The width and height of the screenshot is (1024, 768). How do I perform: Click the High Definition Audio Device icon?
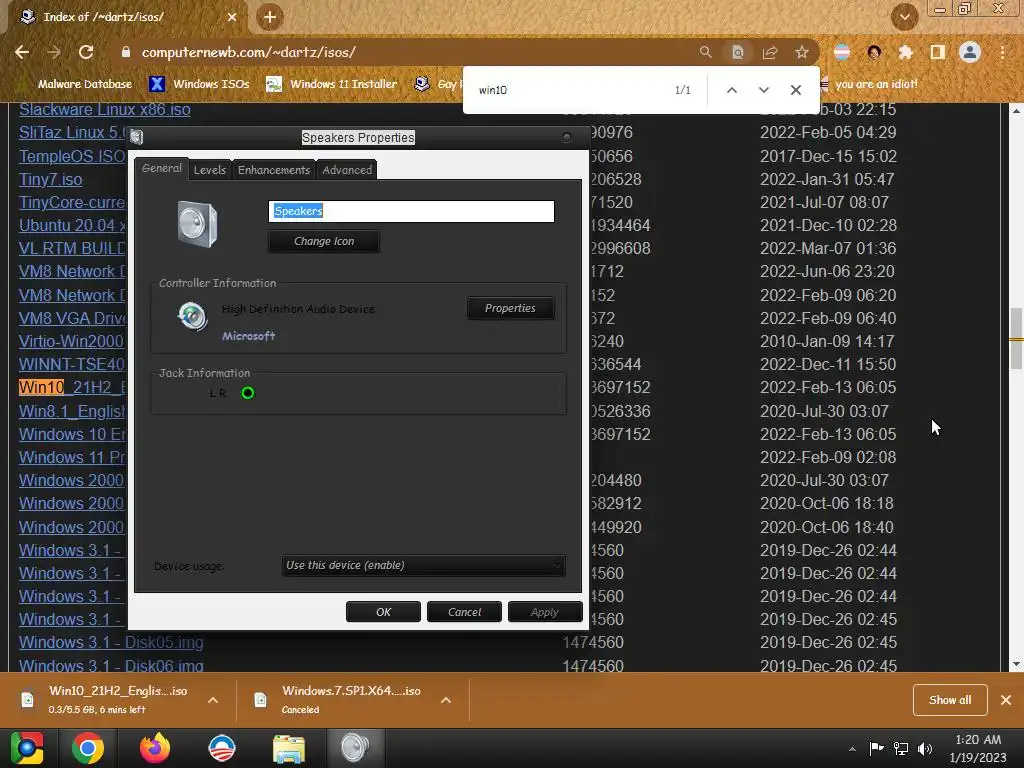click(x=192, y=317)
